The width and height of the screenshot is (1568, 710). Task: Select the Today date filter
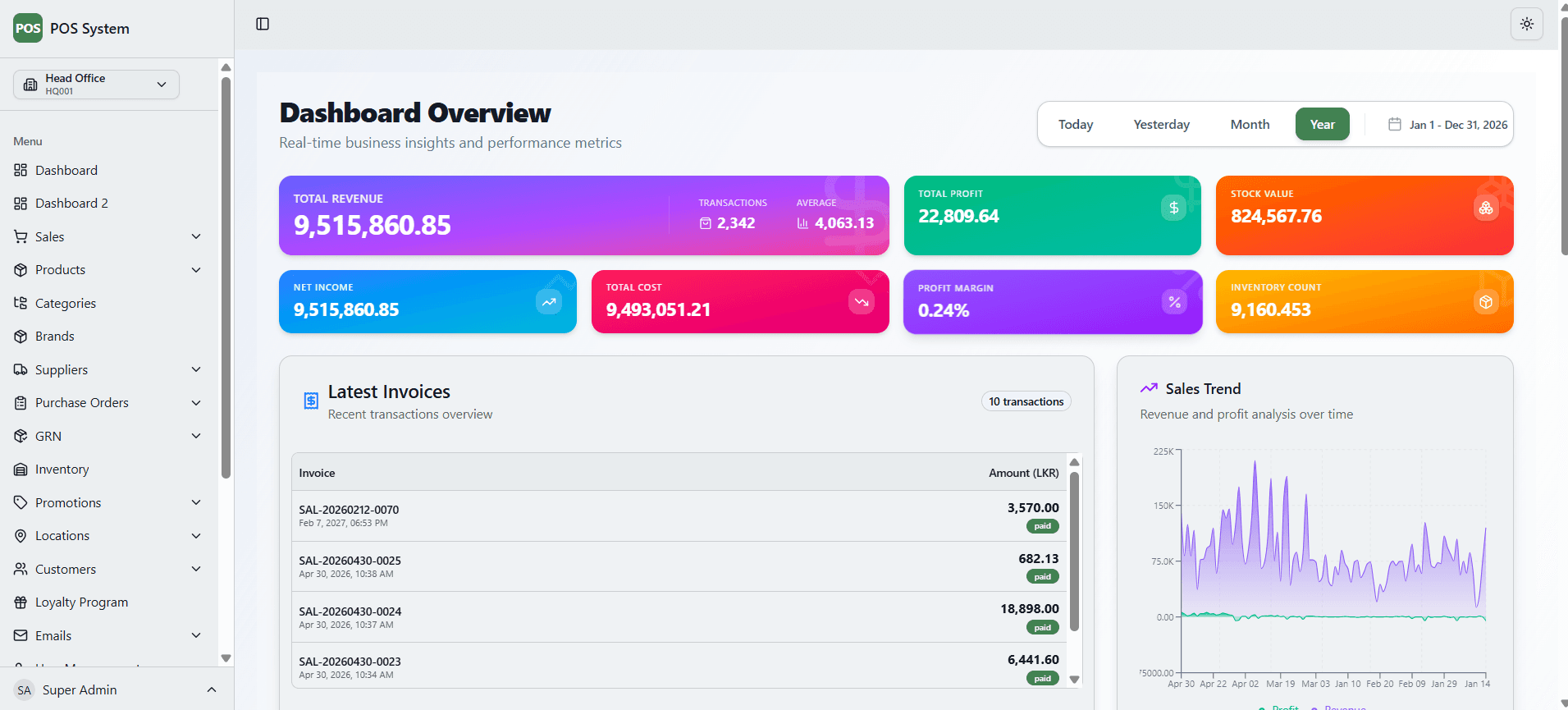[x=1076, y=124]
